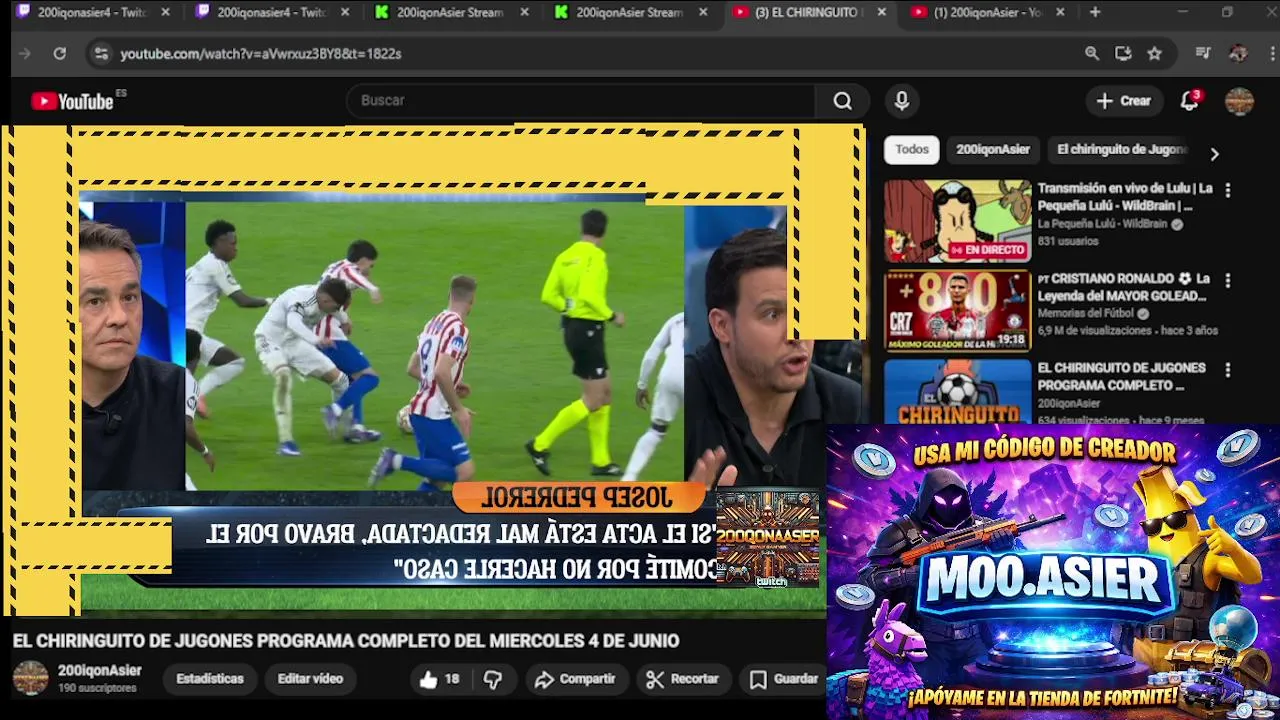This screenshot has height=720, width=1280.
Task: Open options menu for sidebar EL CHIRINGUITO video
Action: pos(1228,369)
